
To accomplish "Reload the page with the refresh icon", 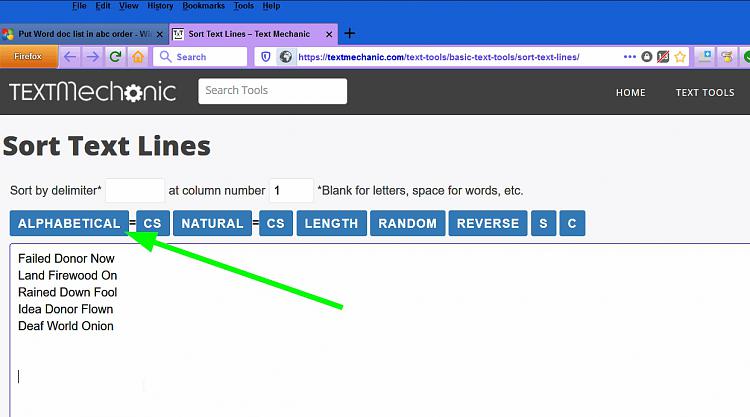I will (115, 57).
